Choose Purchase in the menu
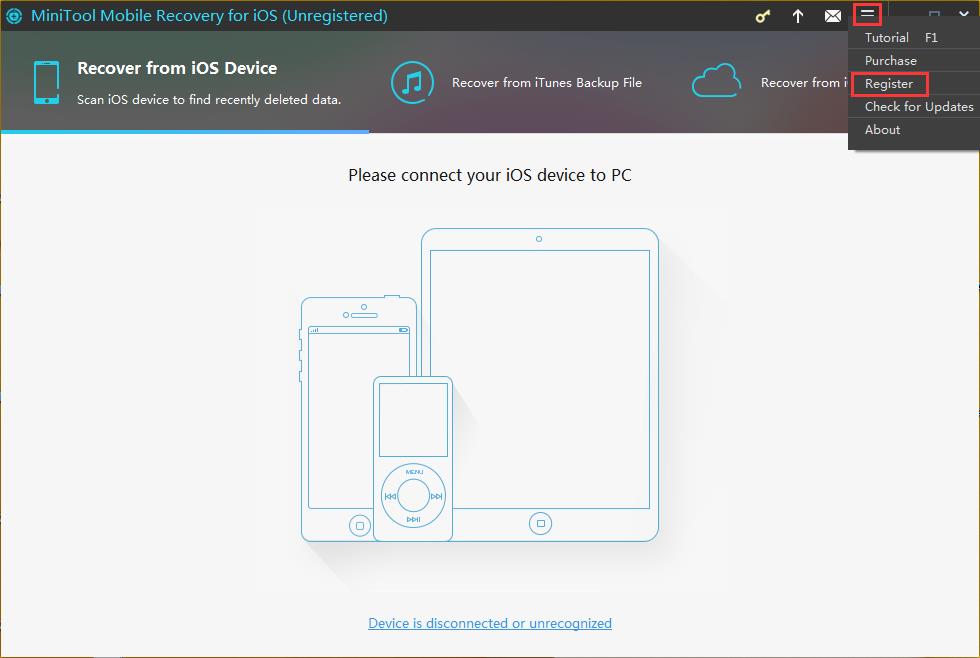This screenshot has width=980, height=658. click(890, 61)
